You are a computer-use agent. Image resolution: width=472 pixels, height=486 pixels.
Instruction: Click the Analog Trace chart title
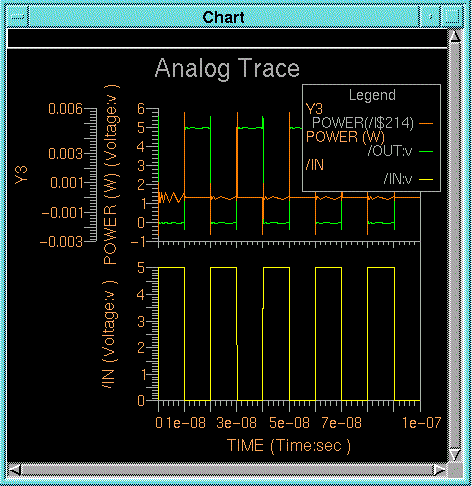227,68
